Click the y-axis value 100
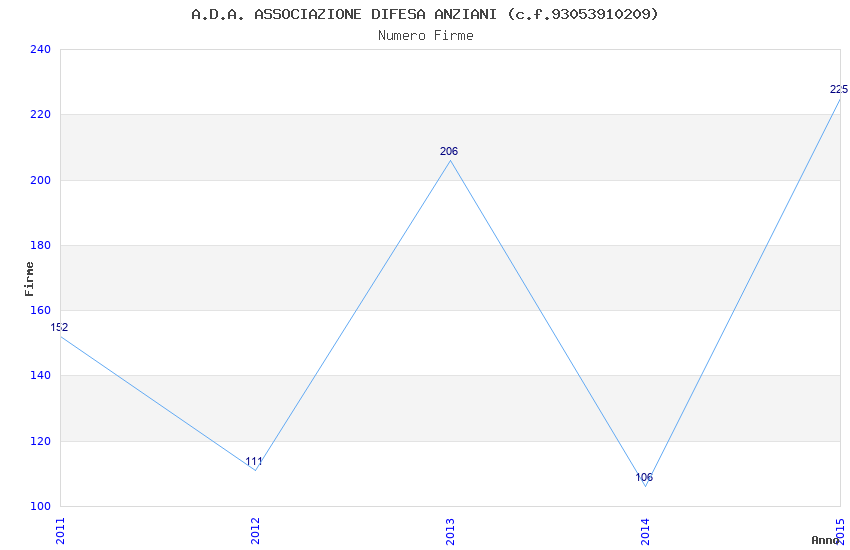Image resolution: width=850 pixels, height=550 pixels. coord(40,506)
